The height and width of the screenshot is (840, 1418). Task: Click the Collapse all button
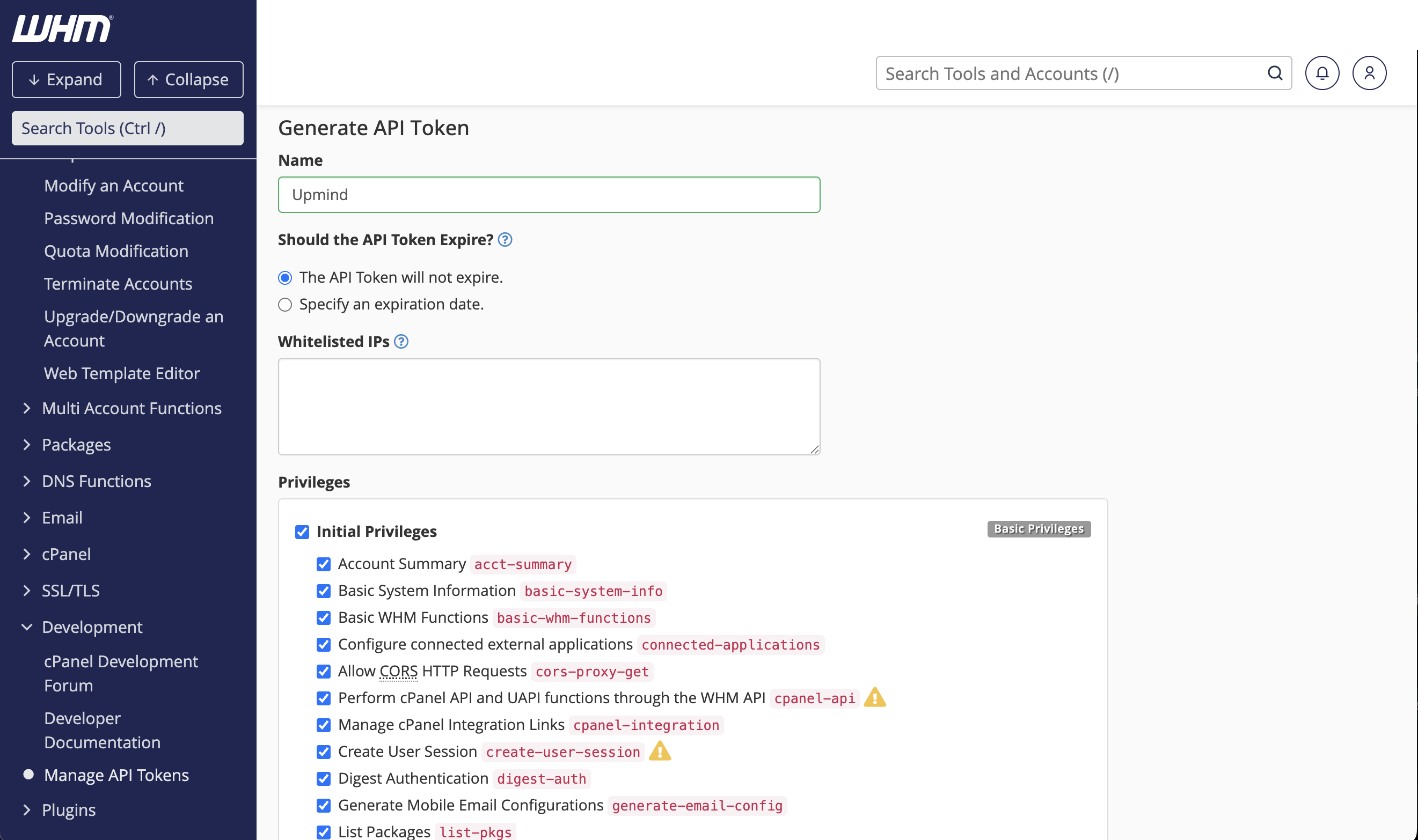tap(188, 79)
